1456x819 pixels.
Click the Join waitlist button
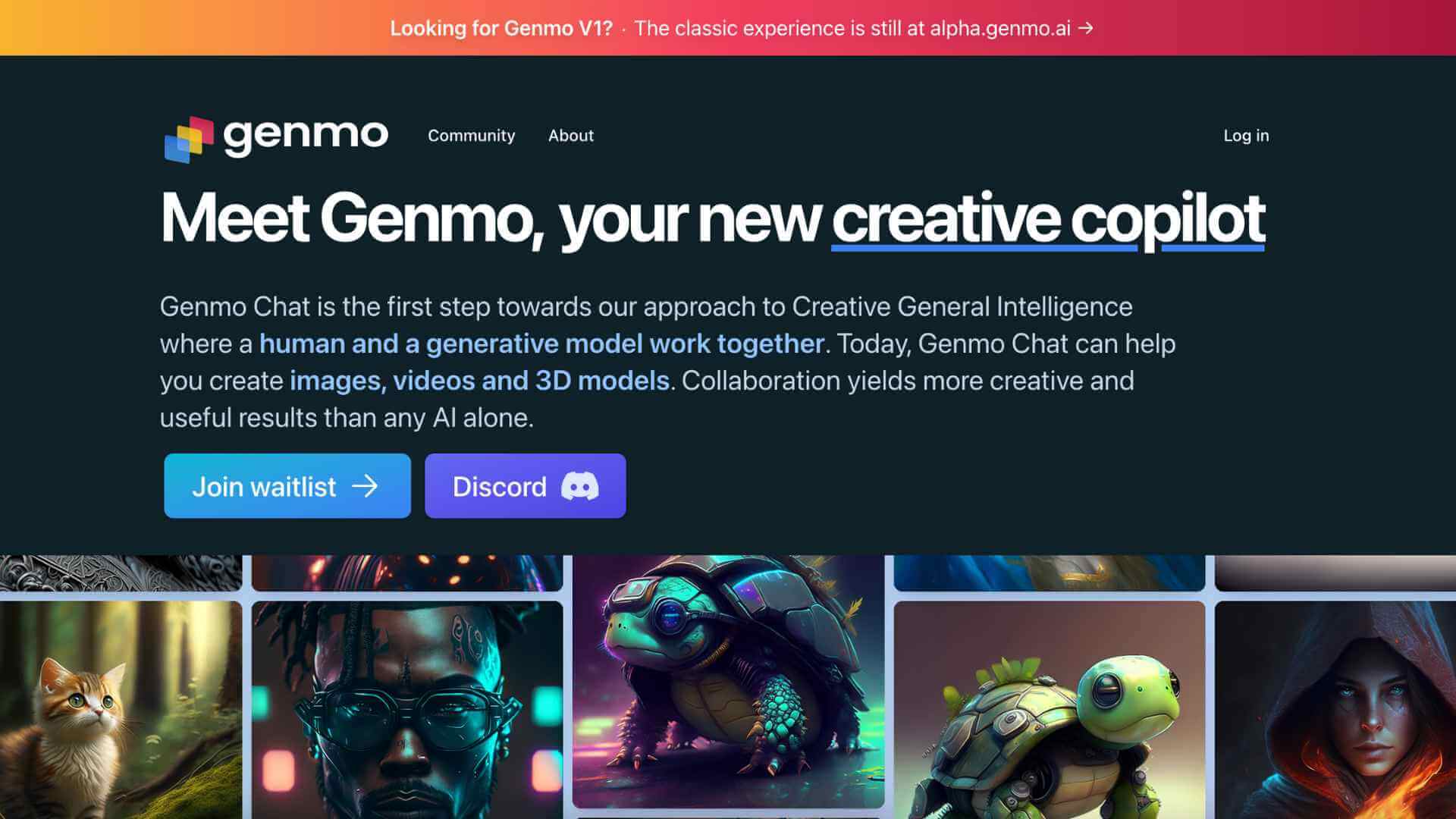pos(287,486)
